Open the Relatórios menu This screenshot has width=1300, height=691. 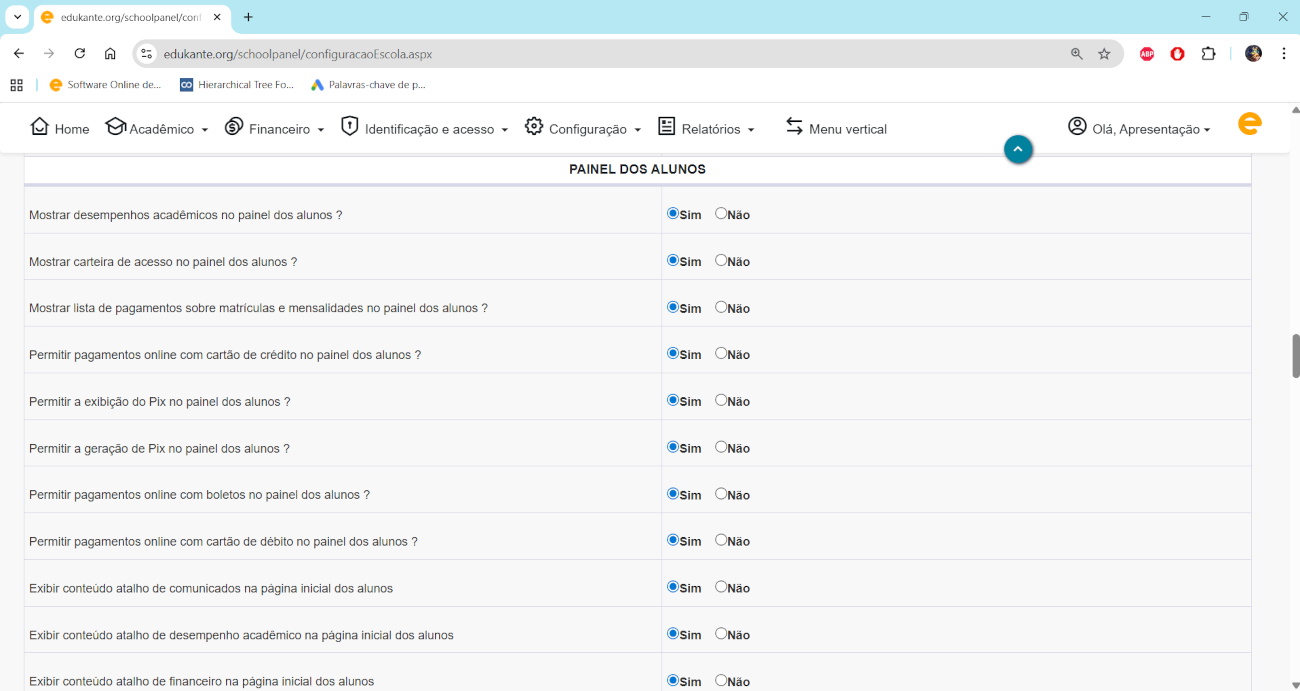[706, 129]
